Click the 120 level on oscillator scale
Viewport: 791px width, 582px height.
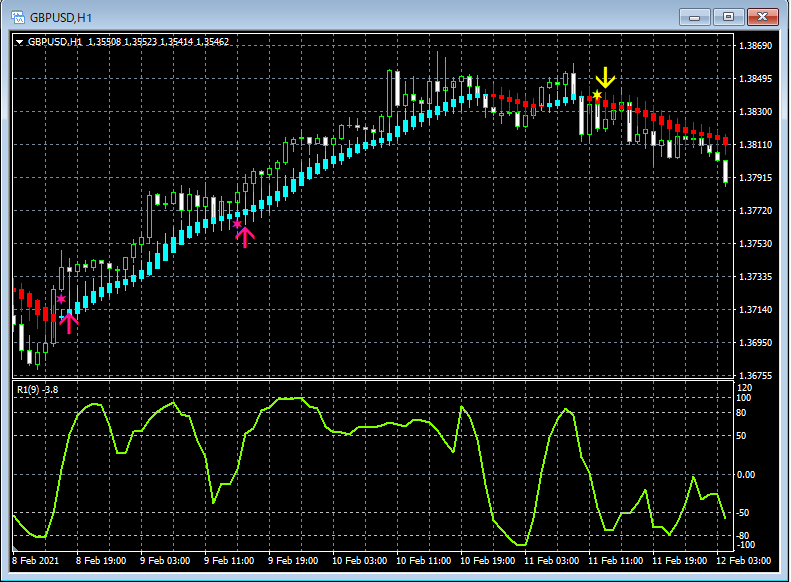[x=744, y=387]
